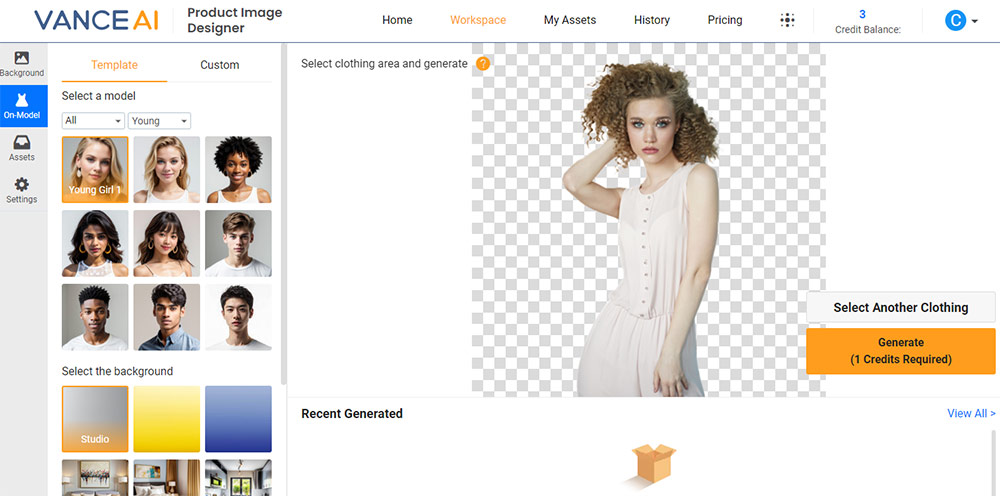
Task: Click the 'Product Image Designer' title
Action: coord(235,20)
